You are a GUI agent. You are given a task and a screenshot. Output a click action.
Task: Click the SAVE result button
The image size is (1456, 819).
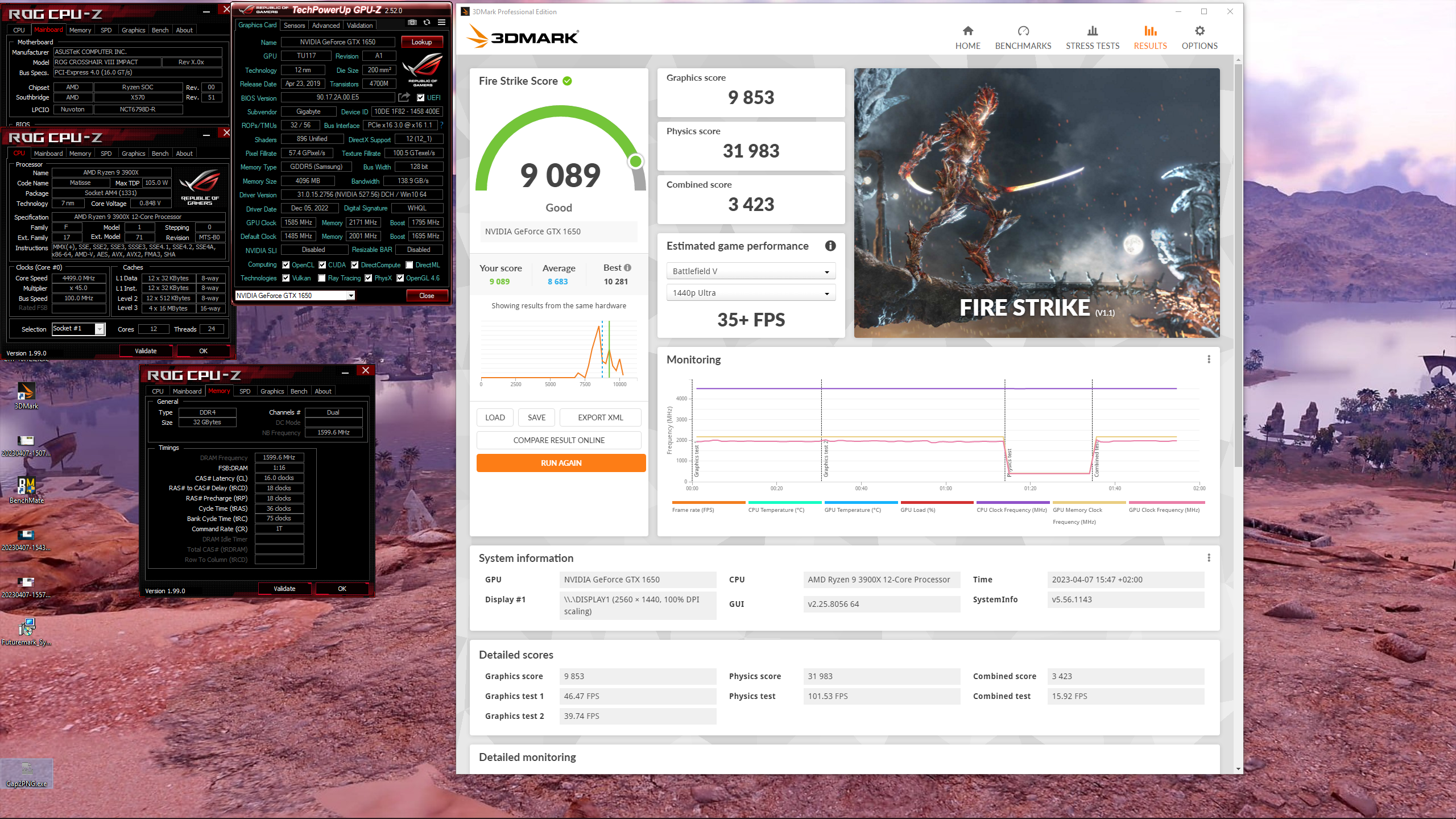[536, 417]
